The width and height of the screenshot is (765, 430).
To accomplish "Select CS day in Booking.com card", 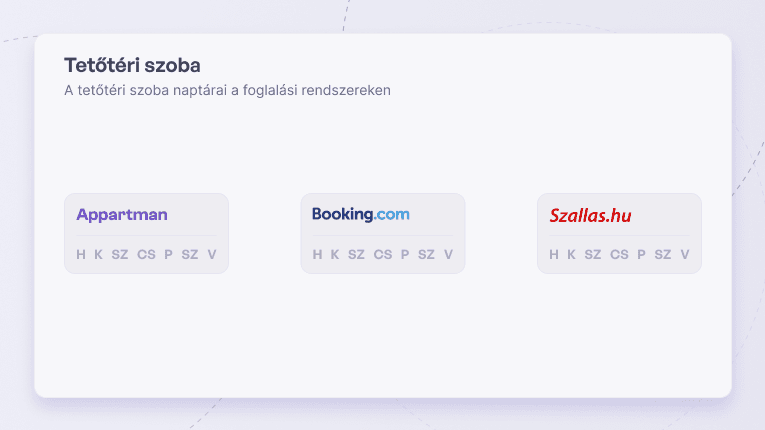I will coord(383,255).
